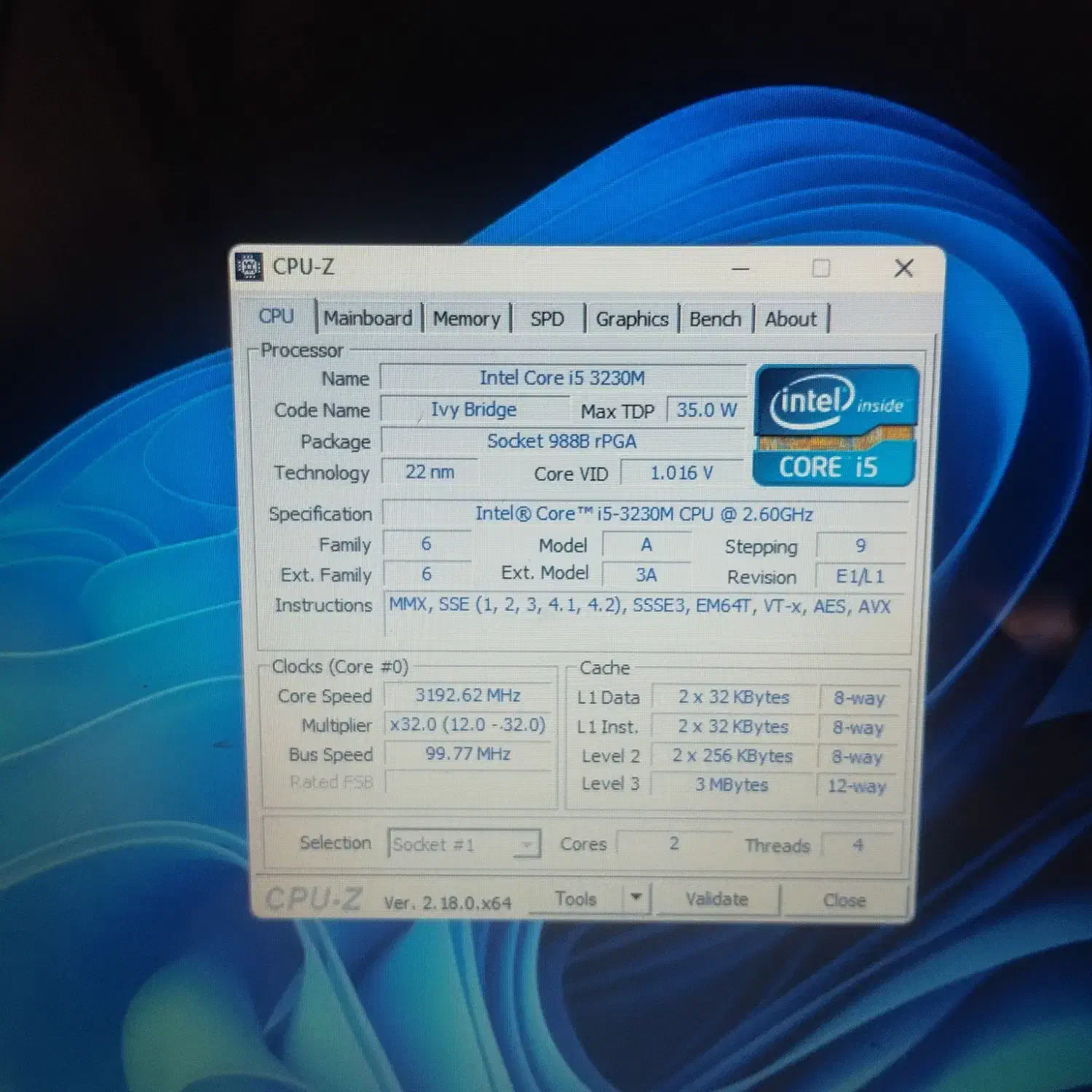The image size is (1092, 1092).
Task: Click the Validate button
Action: [717, 900]
